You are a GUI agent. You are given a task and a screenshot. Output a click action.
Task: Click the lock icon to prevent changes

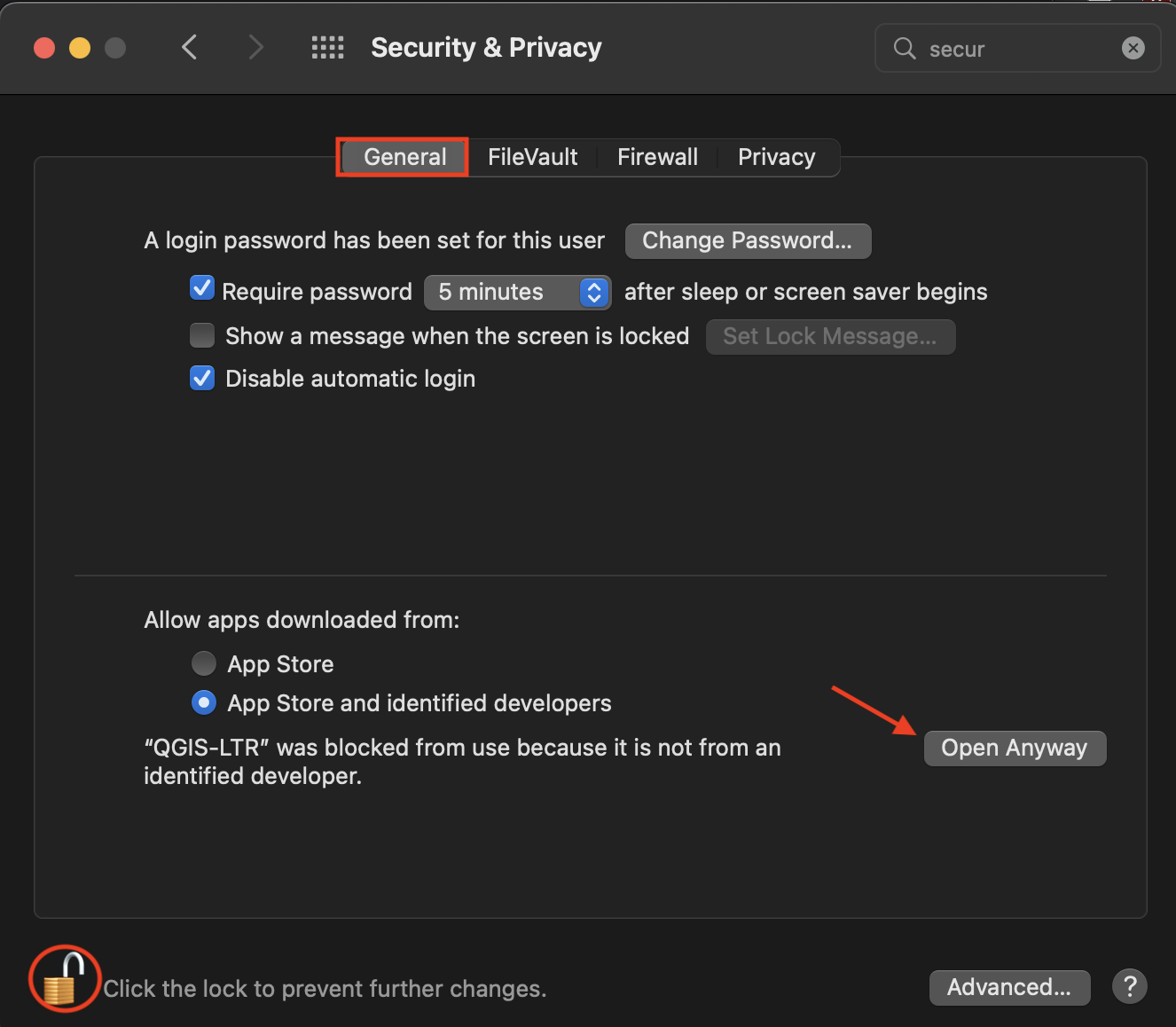[x=63, y=979]
